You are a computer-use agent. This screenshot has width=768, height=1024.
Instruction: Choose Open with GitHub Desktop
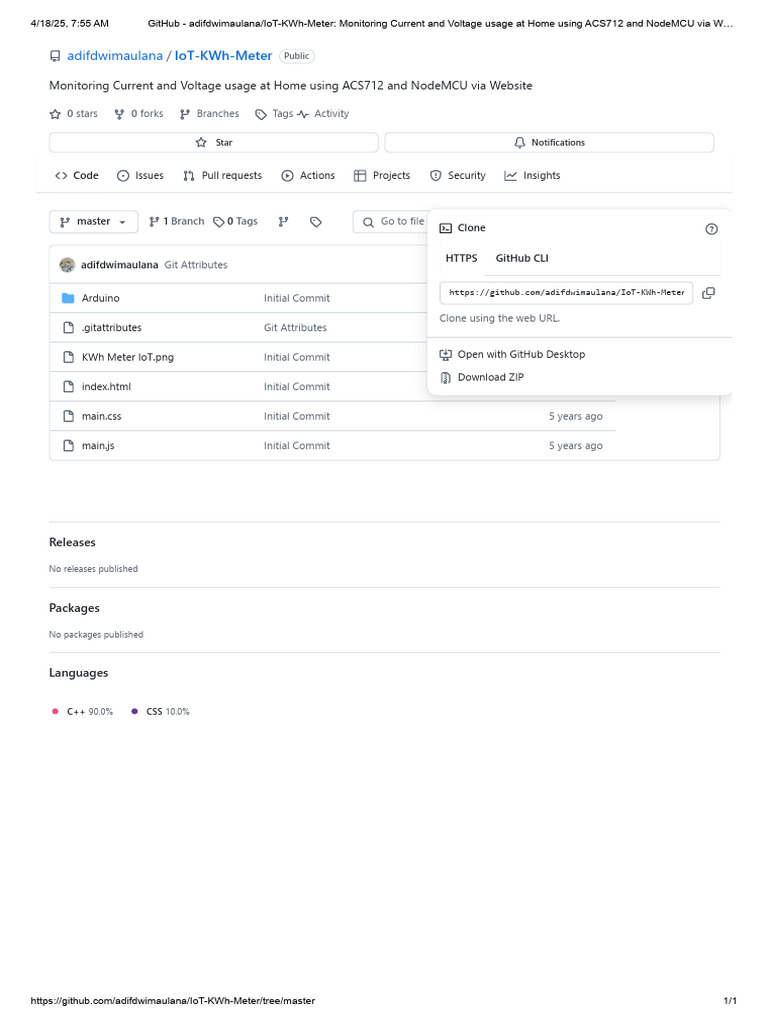[x=513, y=355]
